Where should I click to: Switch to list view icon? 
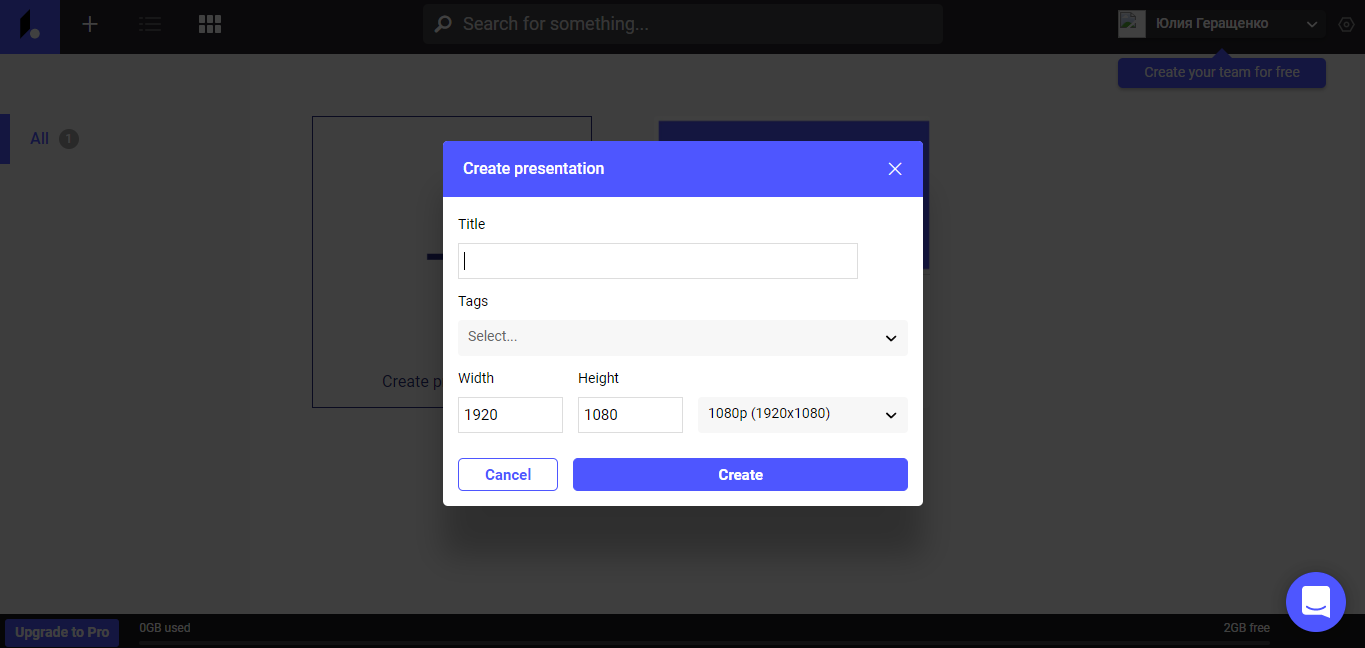pos(150,24)
